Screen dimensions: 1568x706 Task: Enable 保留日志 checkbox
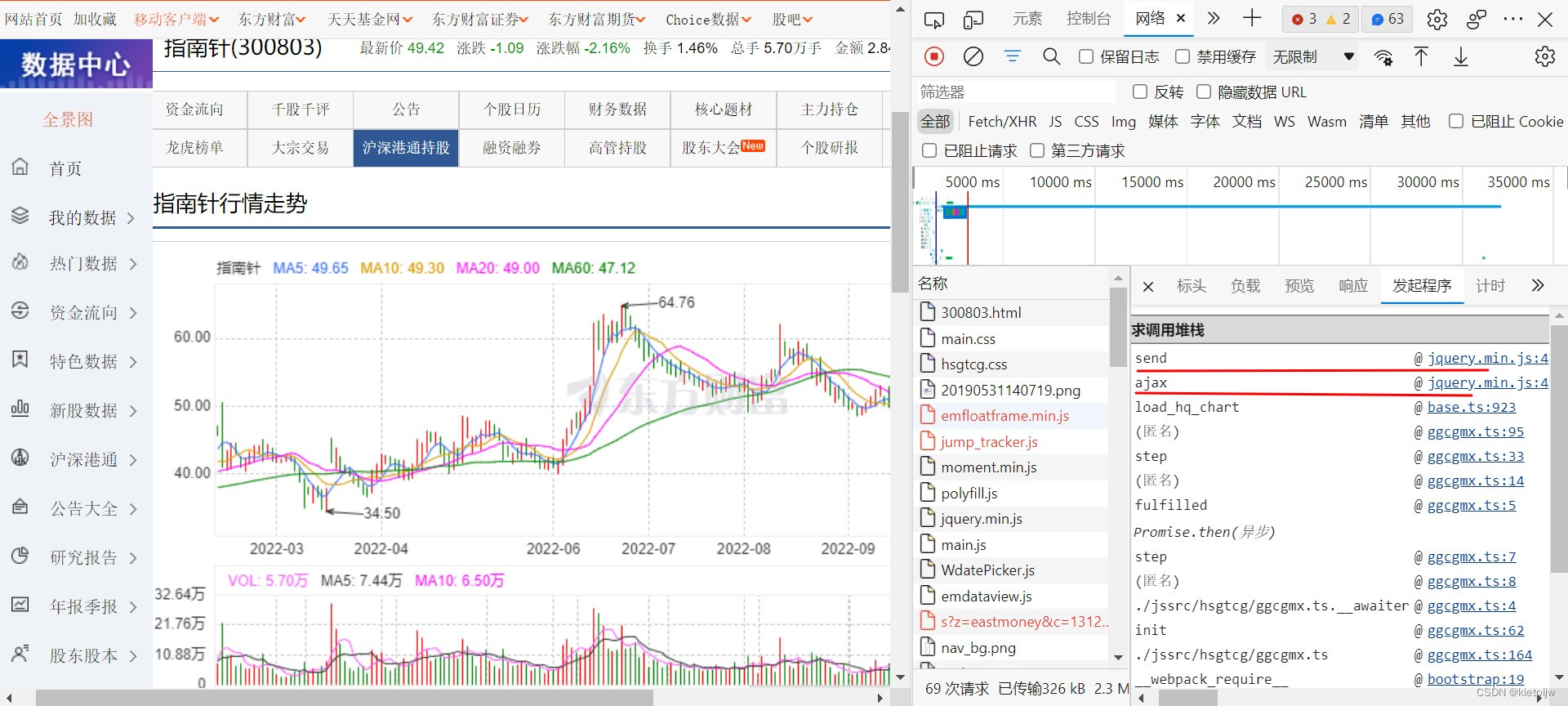(1086, 56)
